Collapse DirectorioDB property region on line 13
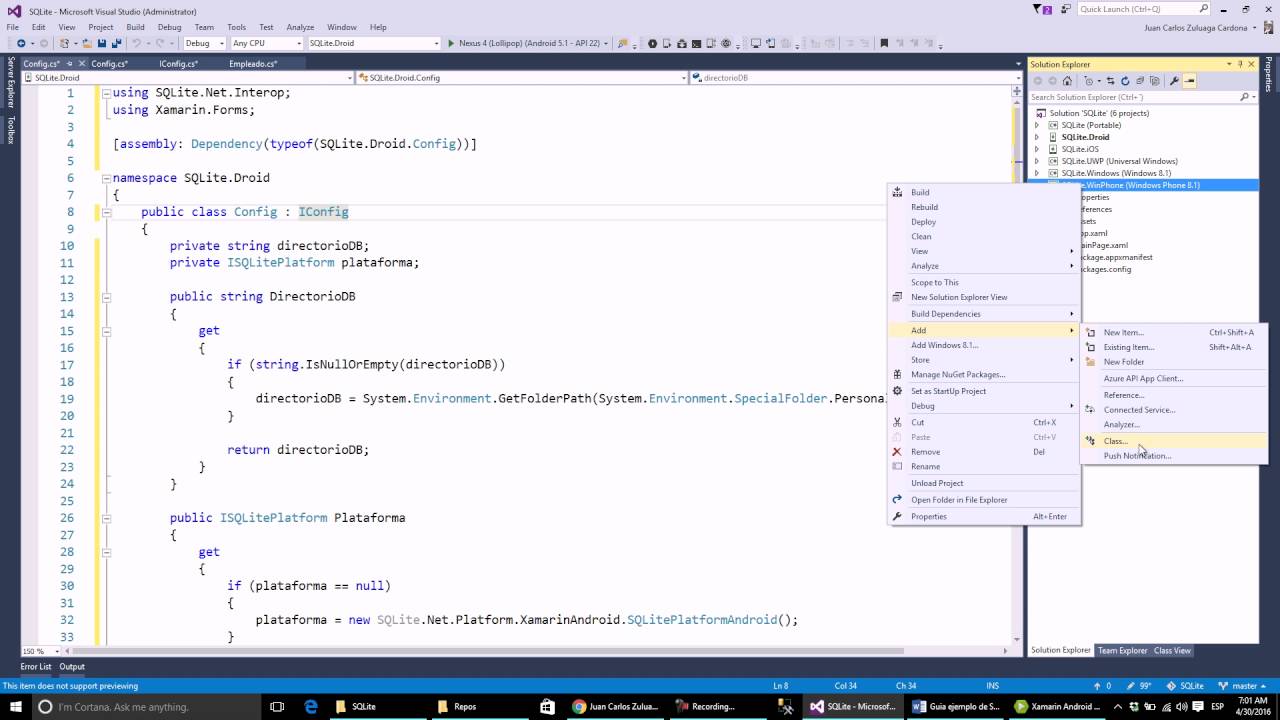This screenshot has height=720, width=1280. pos(106,297)
